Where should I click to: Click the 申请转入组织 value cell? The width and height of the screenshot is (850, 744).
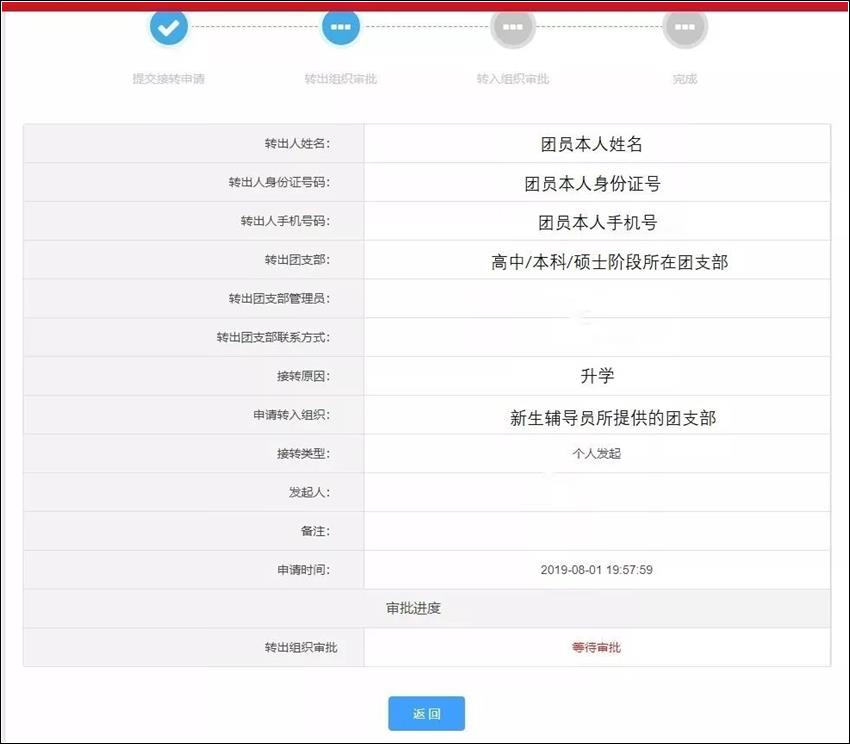[596, 418]
